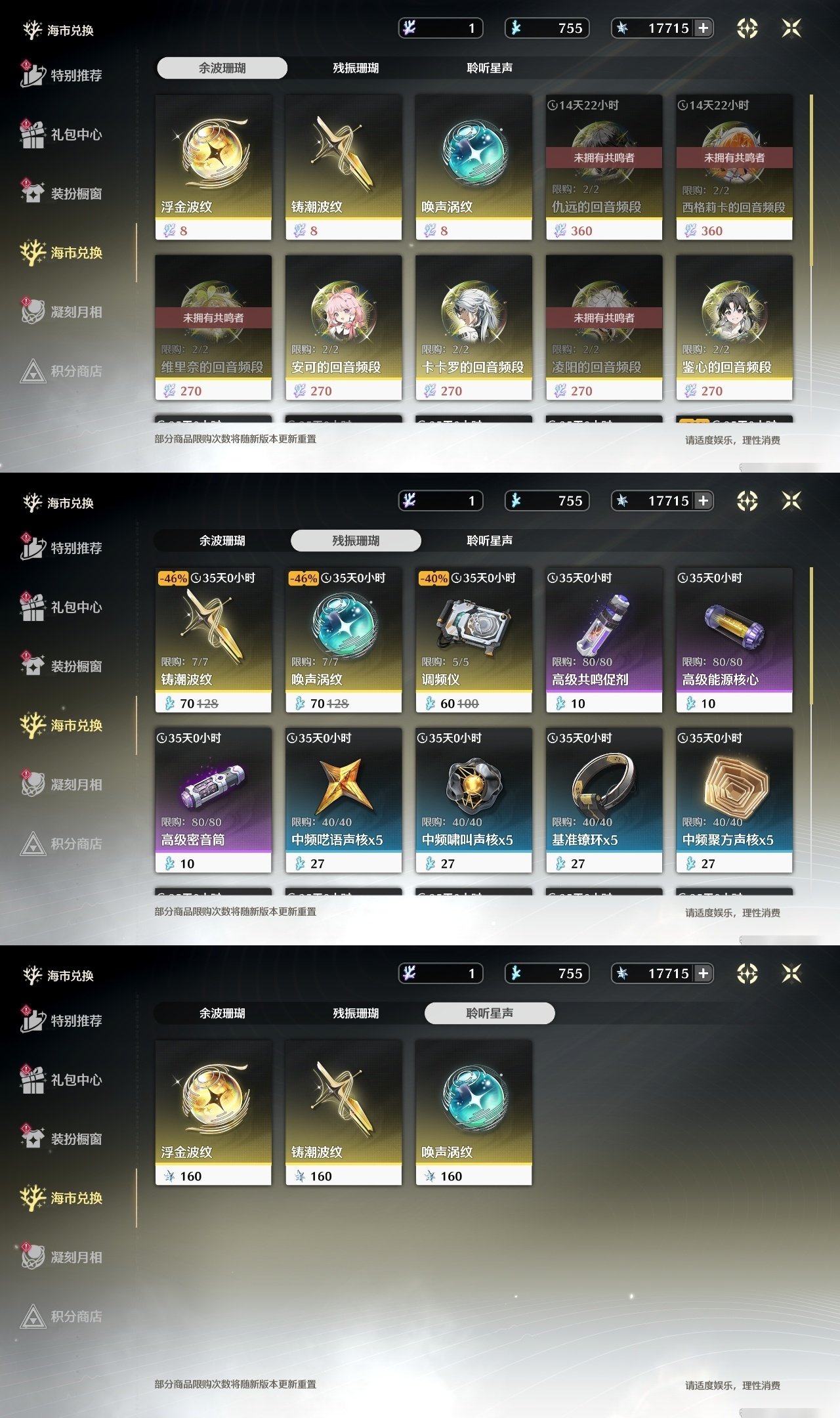Screen dimensions: 840x1418
Task: Select 鉴心的回音频段 character card
Action: 734,328
